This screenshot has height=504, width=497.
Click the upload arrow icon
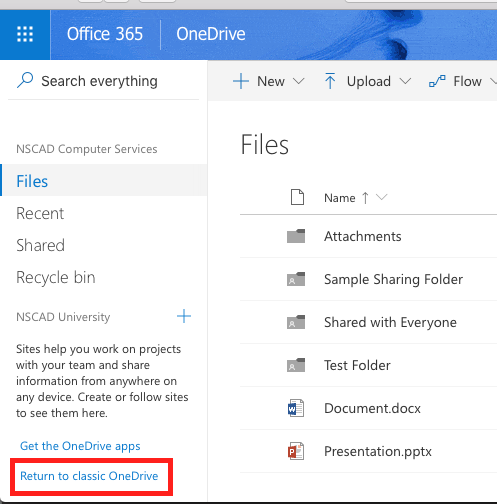330,81
